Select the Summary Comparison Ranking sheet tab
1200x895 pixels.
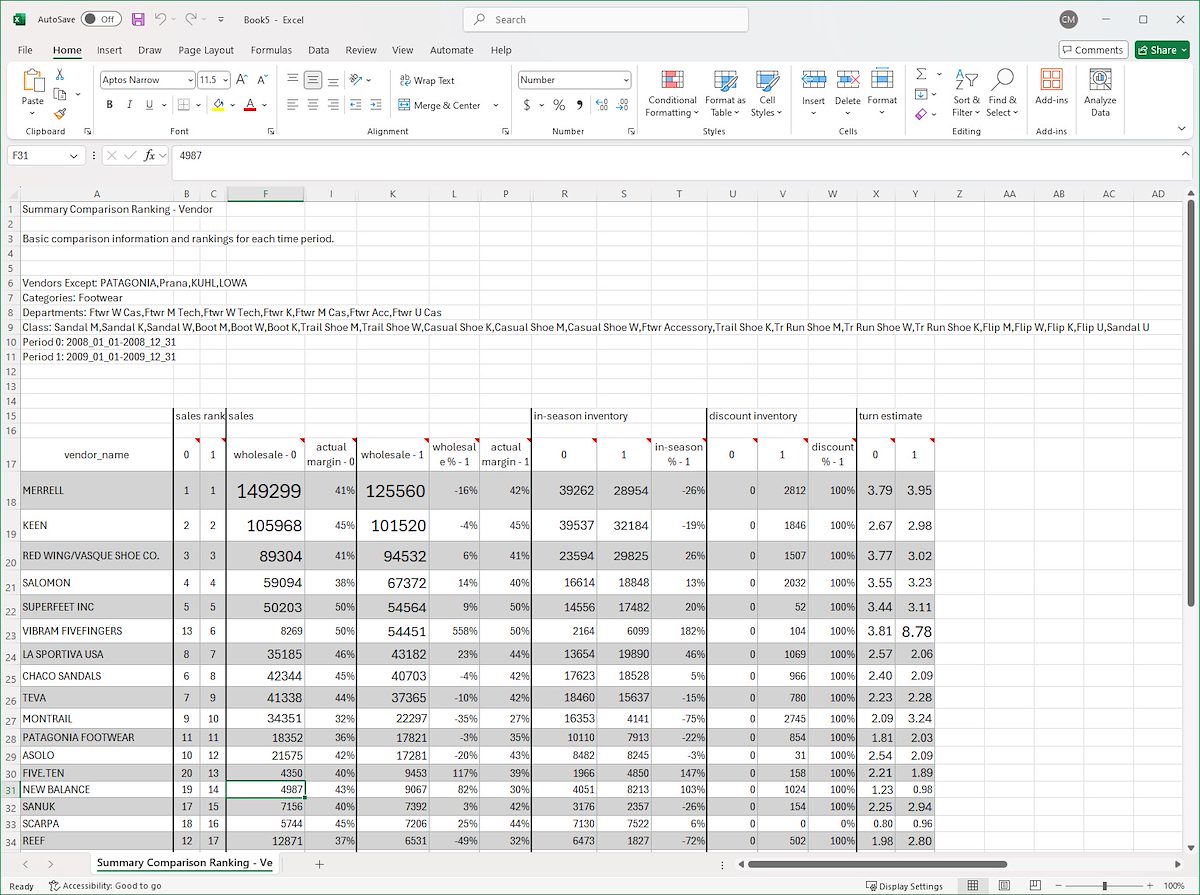(x=185, y=862)
